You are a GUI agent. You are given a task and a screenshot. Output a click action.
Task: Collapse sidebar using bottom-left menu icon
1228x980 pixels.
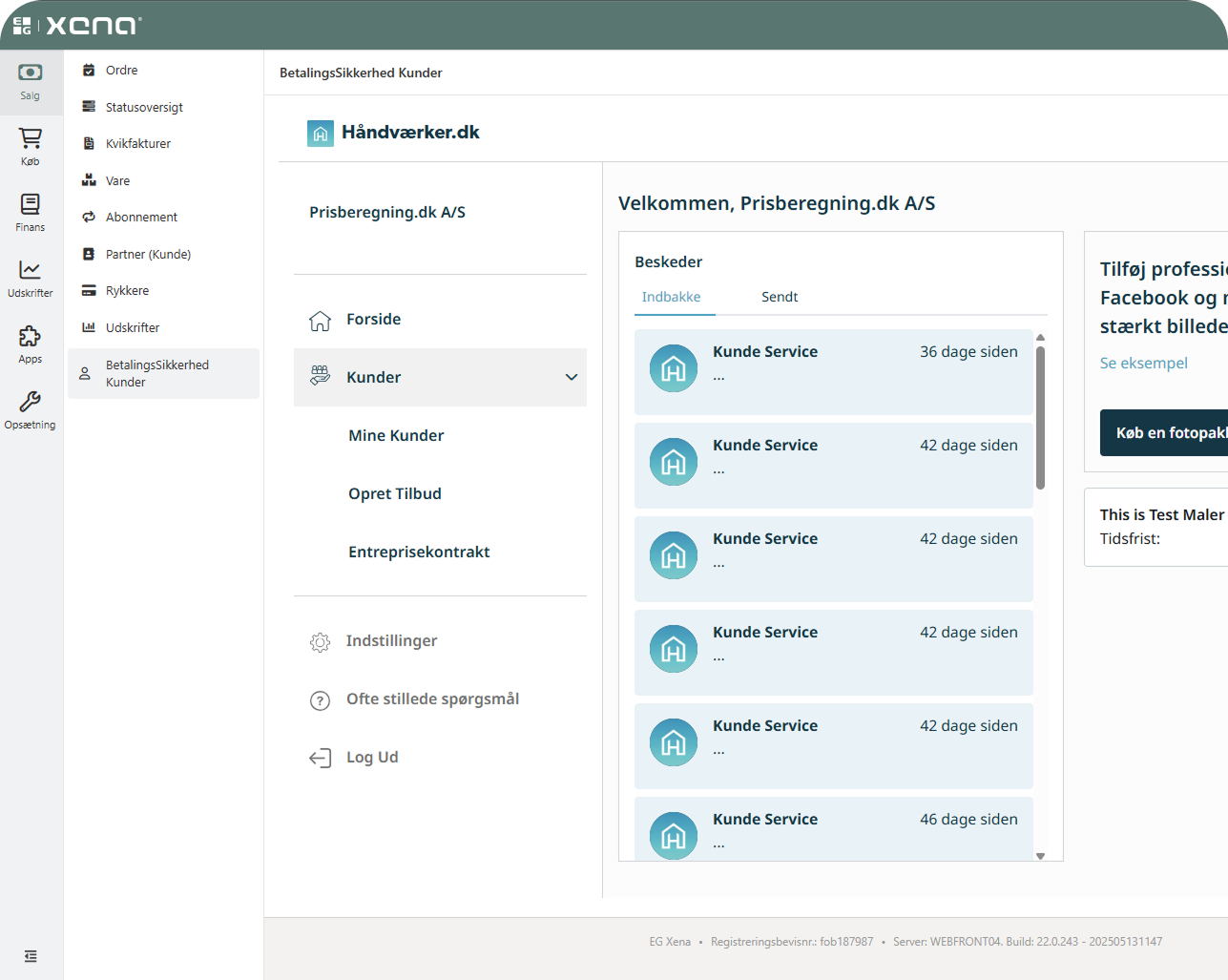tap(31, 956)
